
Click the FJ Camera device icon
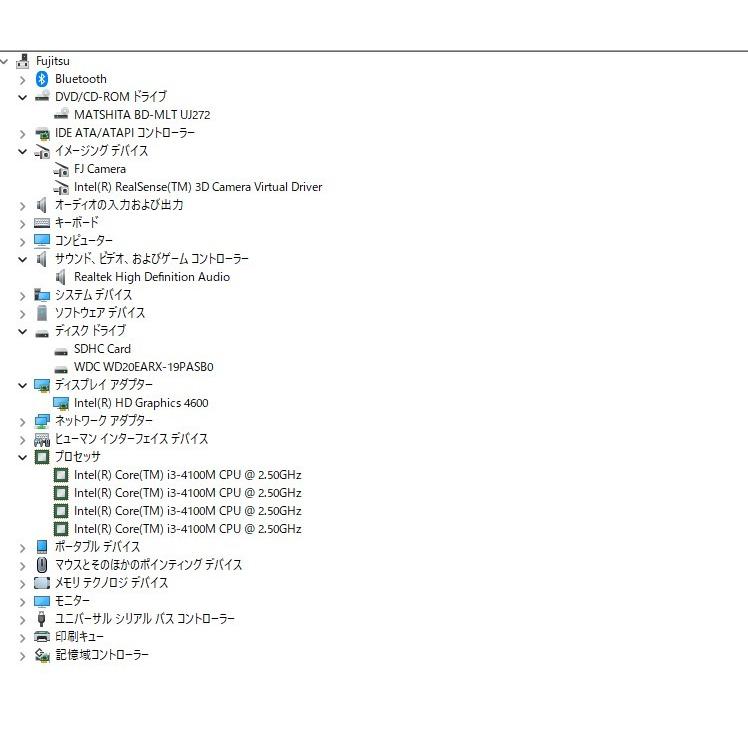tap(61, 169)
